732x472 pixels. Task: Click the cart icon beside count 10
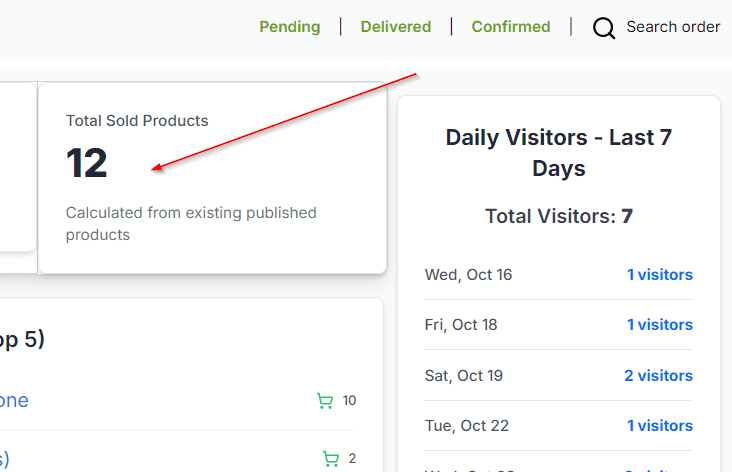click(x=324, y=401)
